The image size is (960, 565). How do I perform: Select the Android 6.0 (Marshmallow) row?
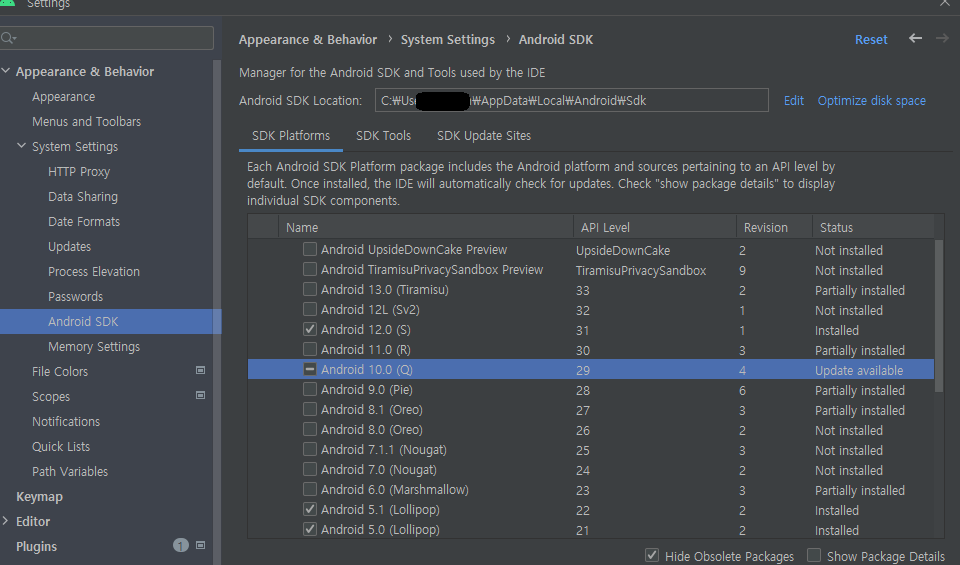coord(591,490)
